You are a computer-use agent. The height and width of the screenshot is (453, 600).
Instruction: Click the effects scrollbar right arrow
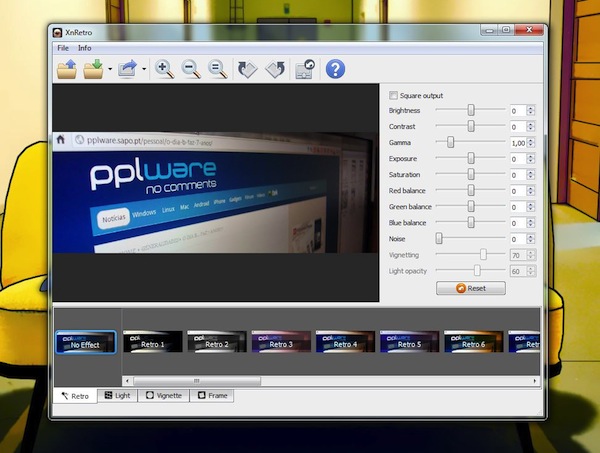click(x=535, y=381)
